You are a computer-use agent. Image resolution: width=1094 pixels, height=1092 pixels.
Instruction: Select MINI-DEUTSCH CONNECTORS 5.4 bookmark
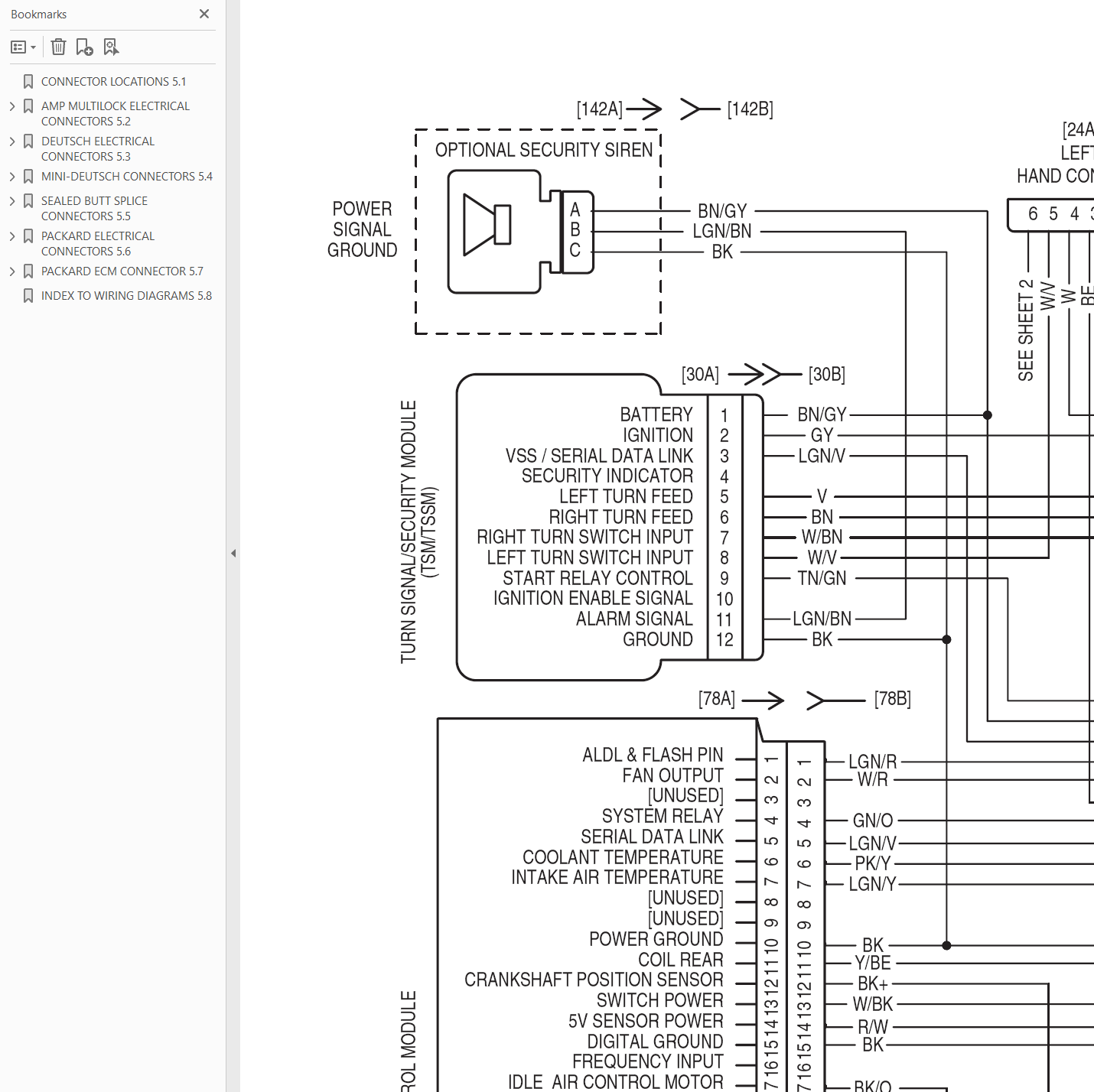coord(126,176)
